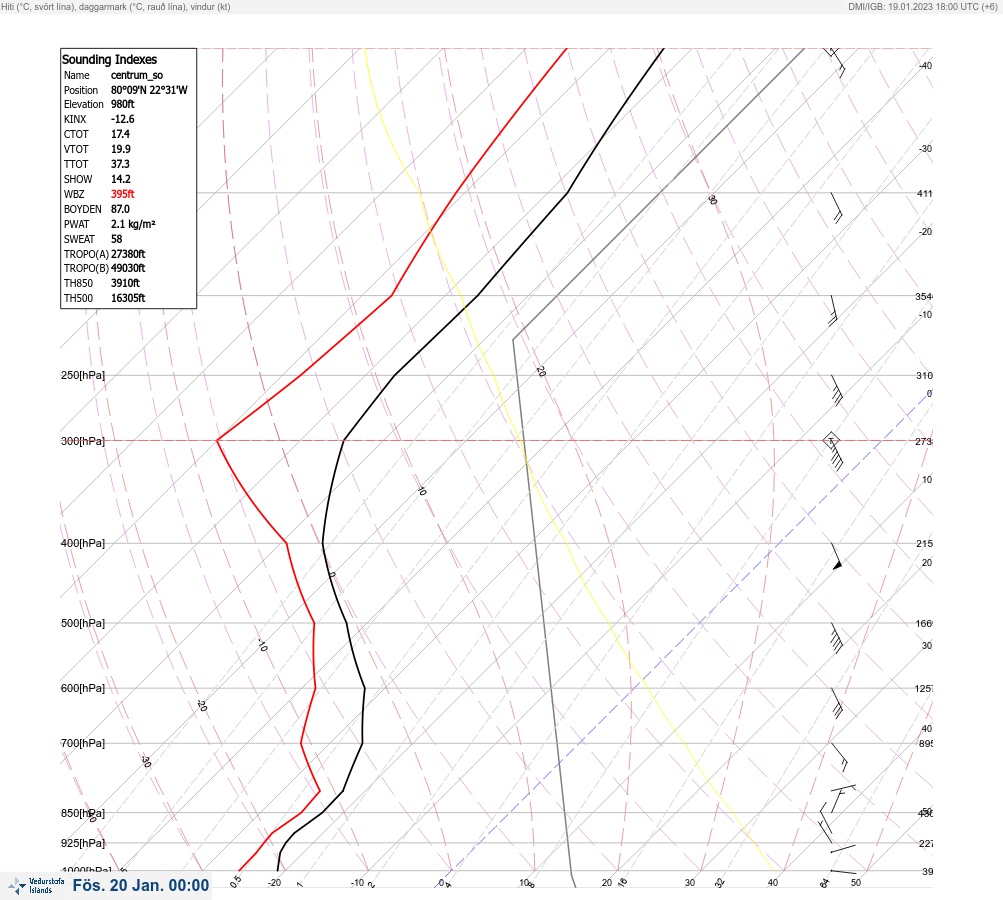Viewport: 1003px width, 900px height.
Task: Click the TTOT value '37.3'
Action: pos(120,164)
